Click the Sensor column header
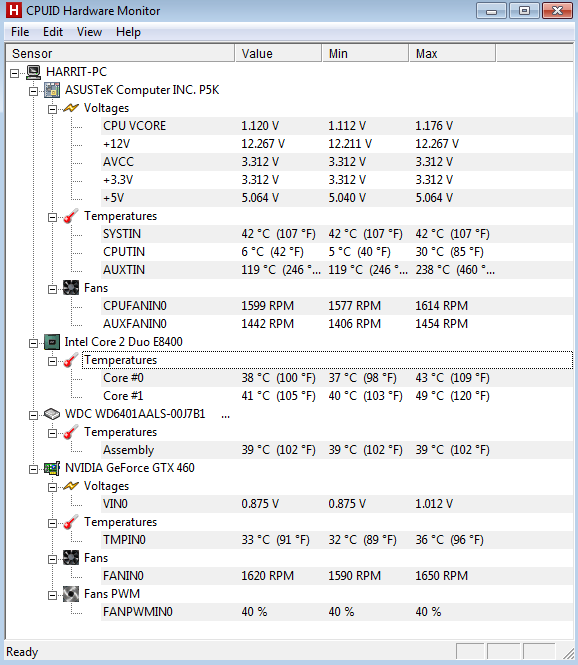The image size is (578, 665). tap(120, 54)
